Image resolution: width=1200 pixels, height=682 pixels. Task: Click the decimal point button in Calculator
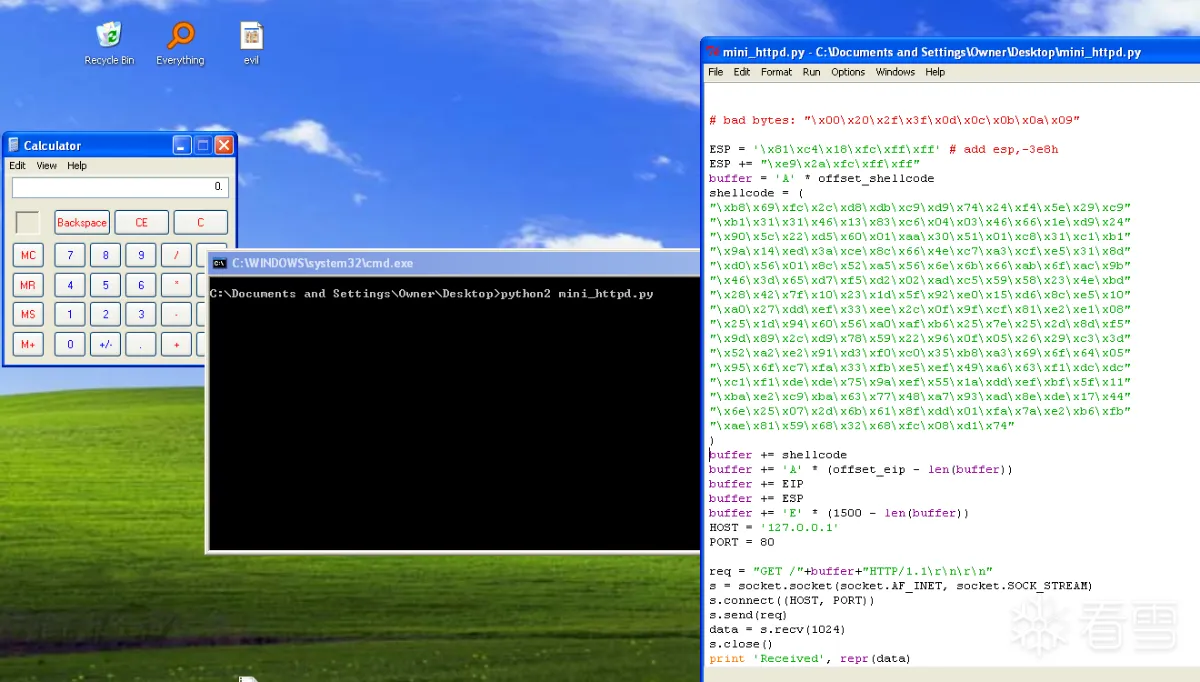click(141, 344)
